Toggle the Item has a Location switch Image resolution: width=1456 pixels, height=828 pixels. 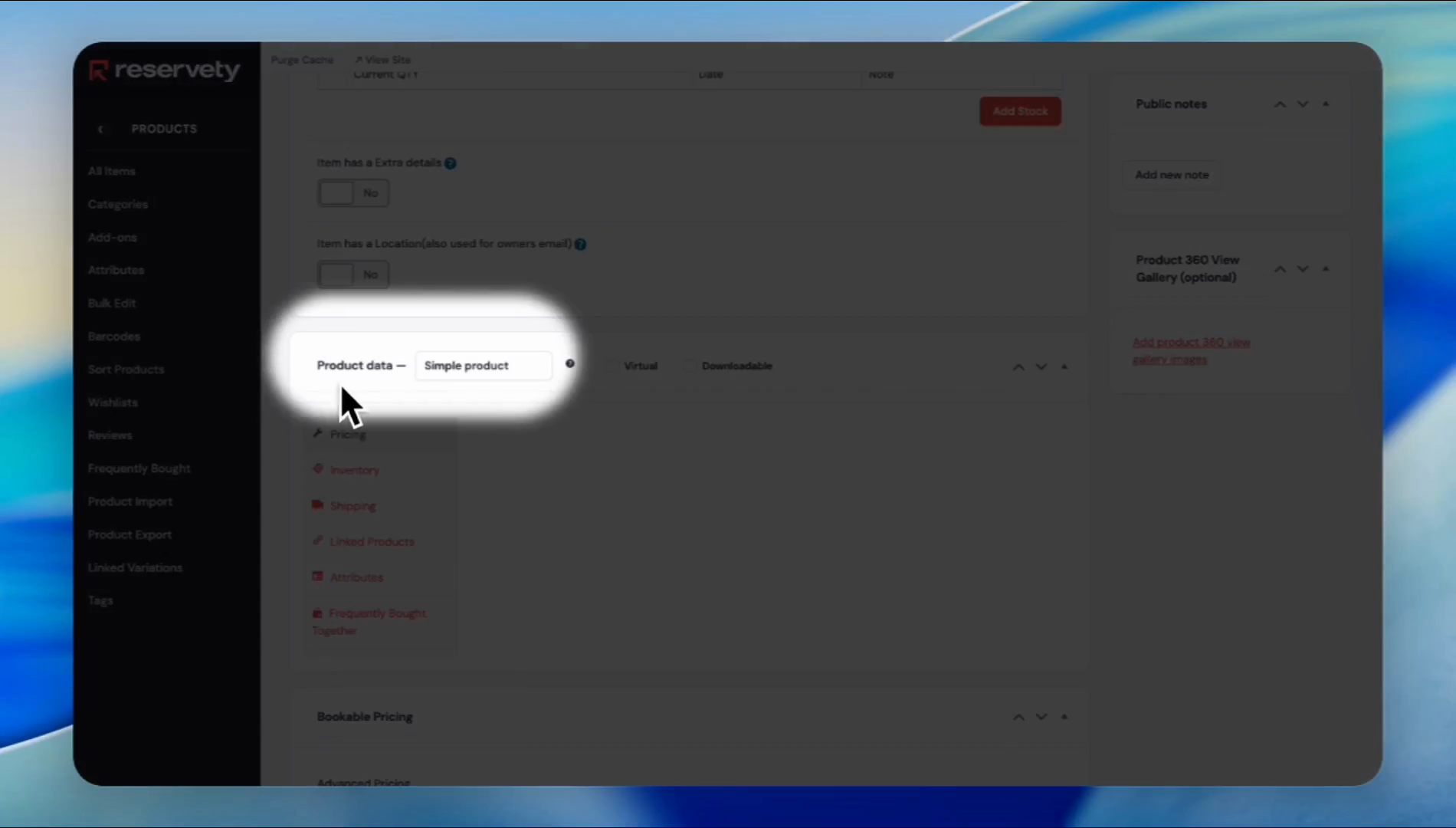353,274
